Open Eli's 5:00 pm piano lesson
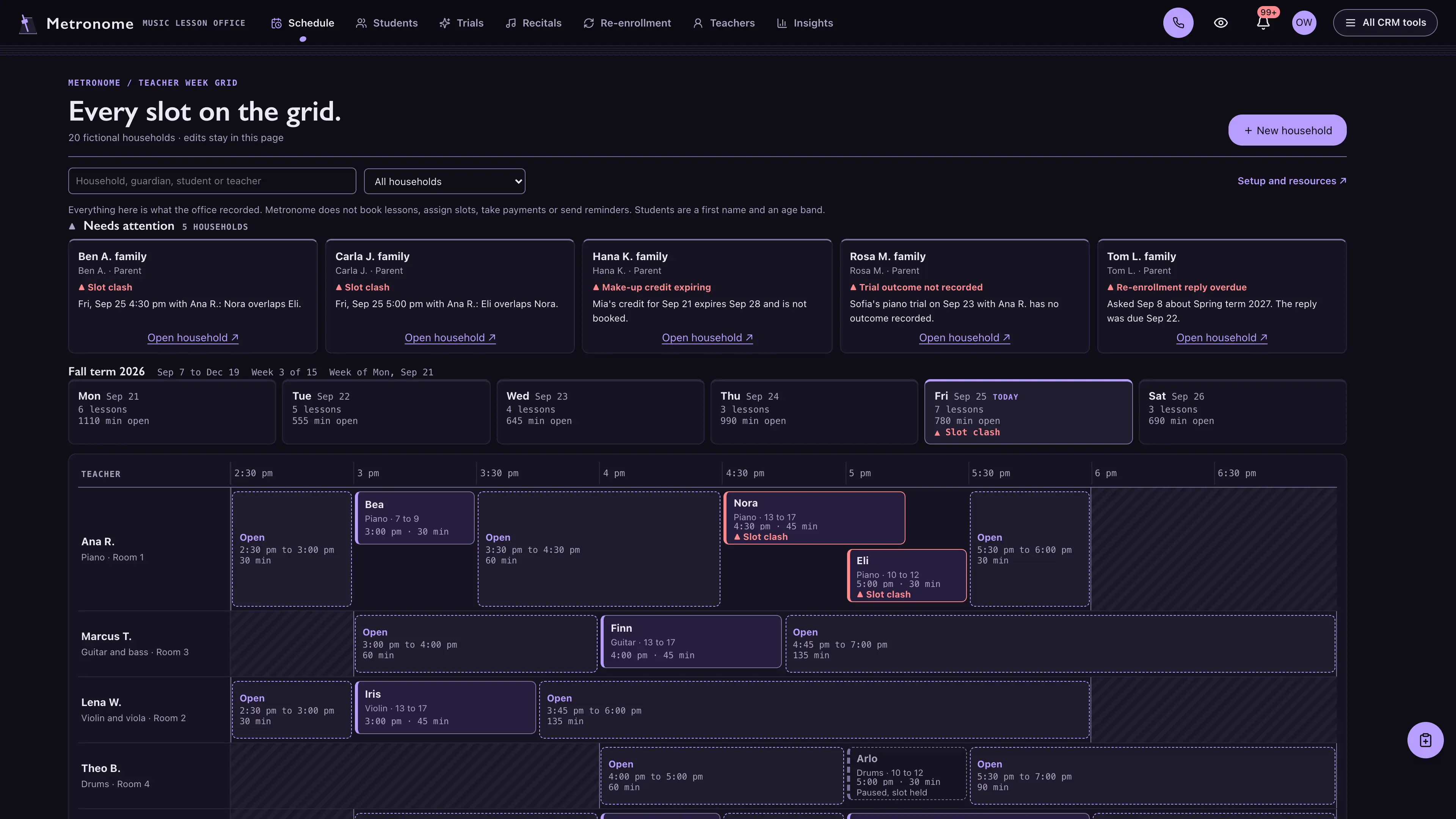The width and height of the screenshot is (1456, 819). (907, 576)
